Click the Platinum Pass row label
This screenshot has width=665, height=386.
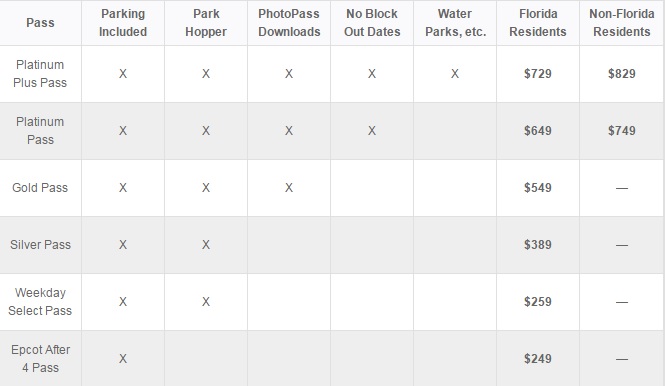click(40, 131)
